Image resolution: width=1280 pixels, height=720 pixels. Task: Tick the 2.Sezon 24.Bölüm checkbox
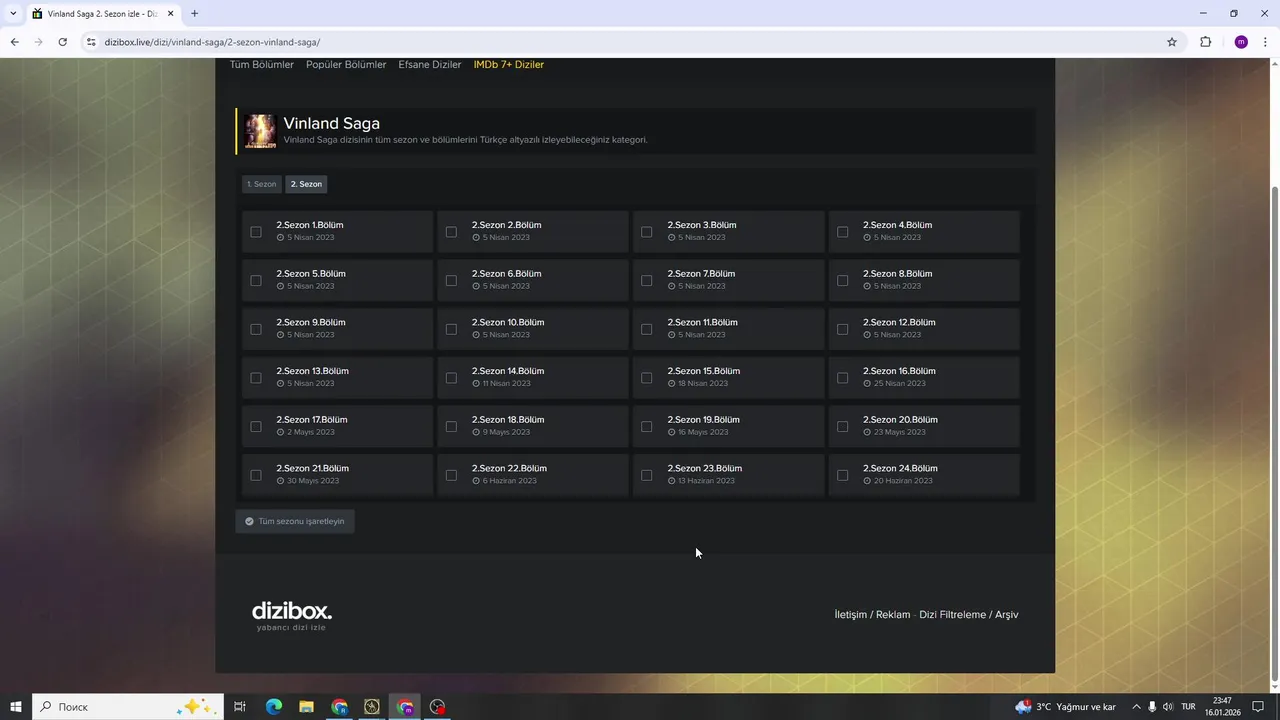click(842, 475)
